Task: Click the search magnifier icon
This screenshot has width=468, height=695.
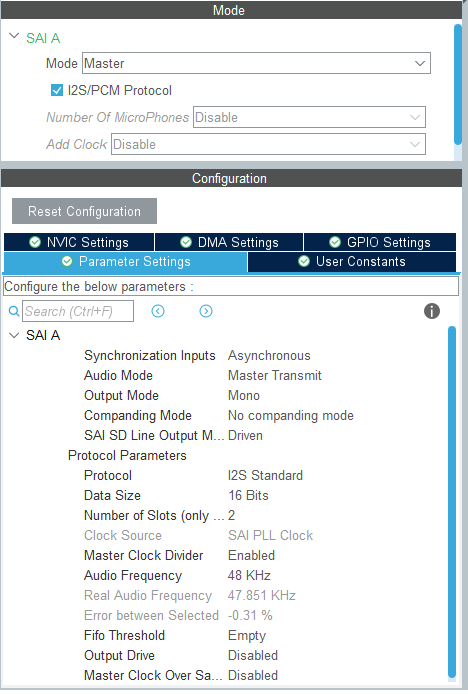Action: 14,311
